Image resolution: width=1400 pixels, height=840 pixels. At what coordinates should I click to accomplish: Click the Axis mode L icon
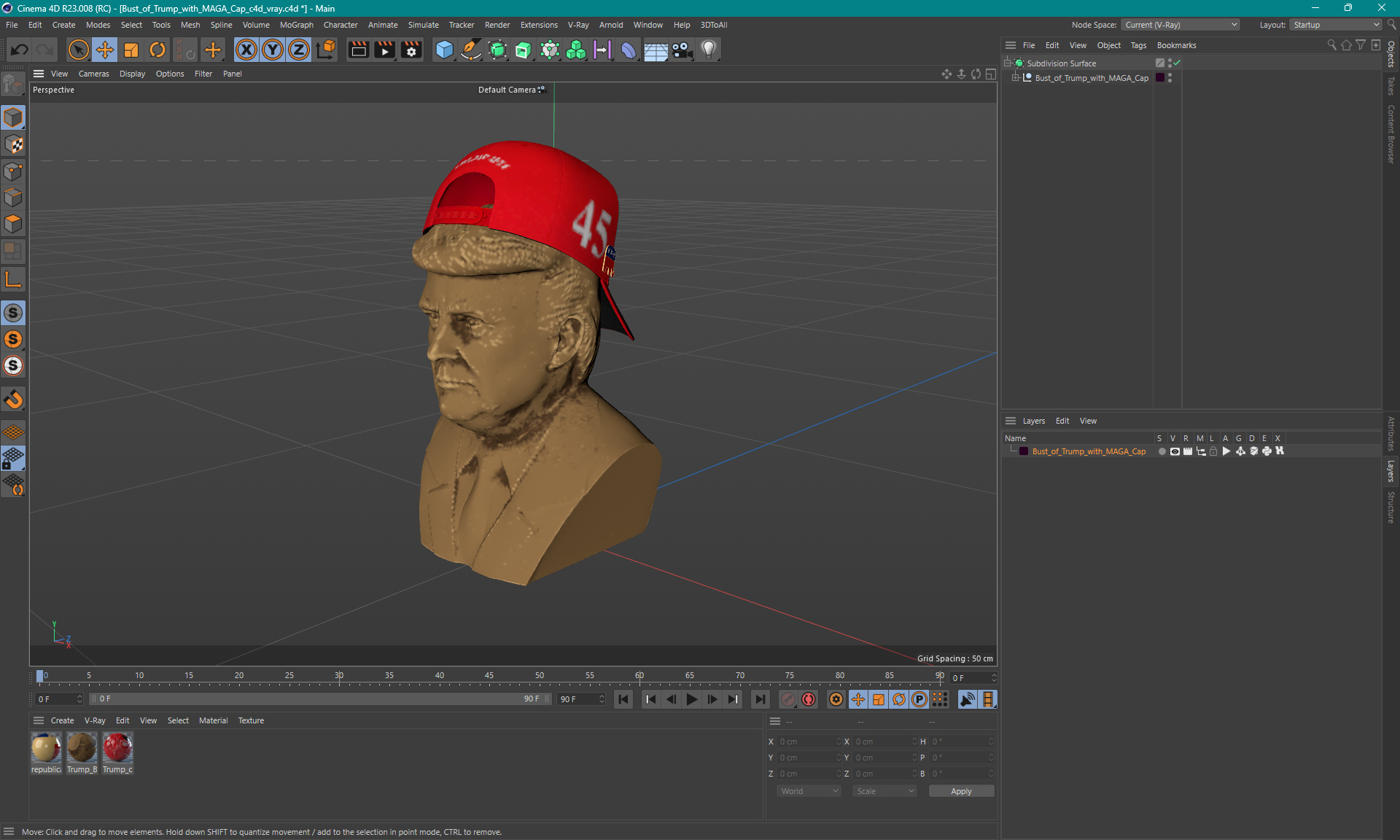click(13, 279)
